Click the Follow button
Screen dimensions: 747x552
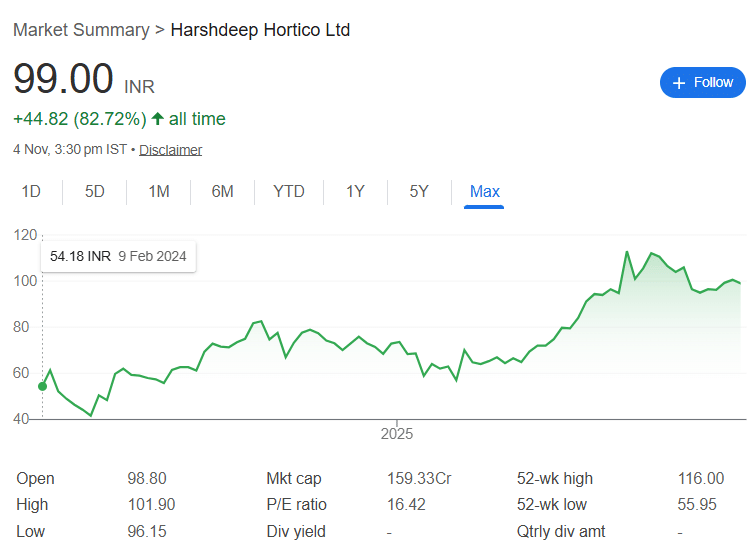703,82
